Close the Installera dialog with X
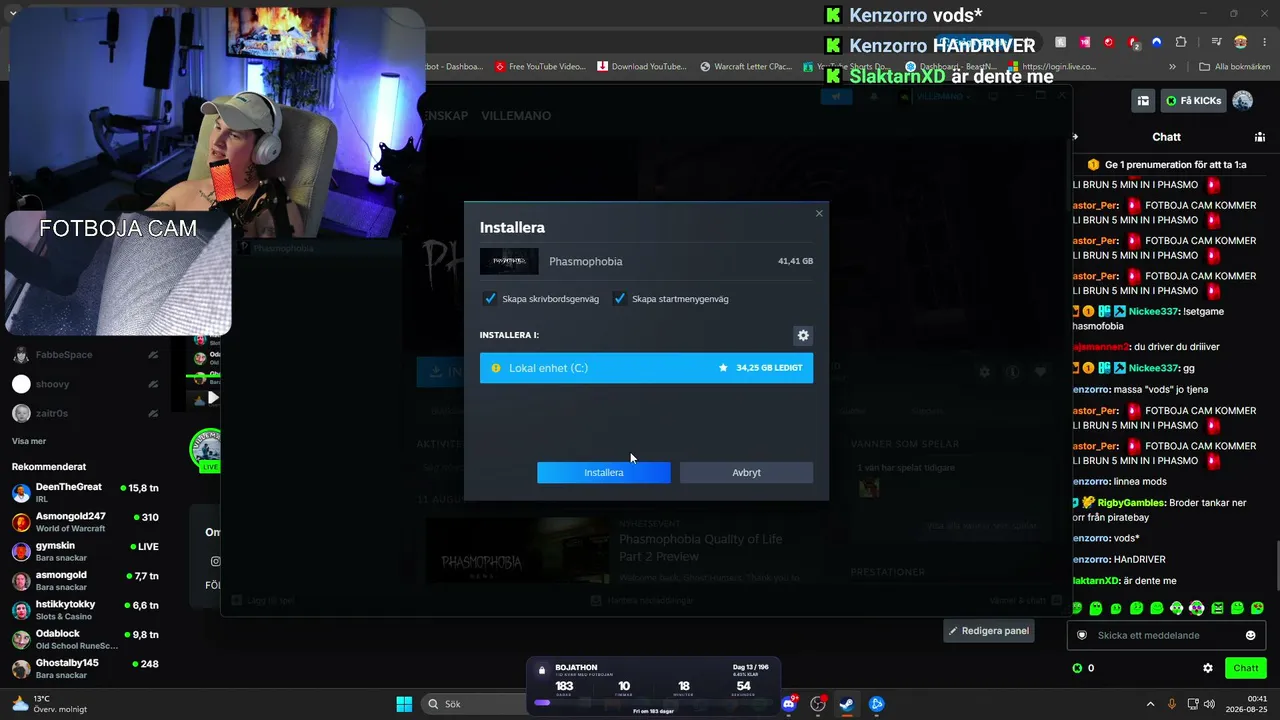 click(819, 213)
